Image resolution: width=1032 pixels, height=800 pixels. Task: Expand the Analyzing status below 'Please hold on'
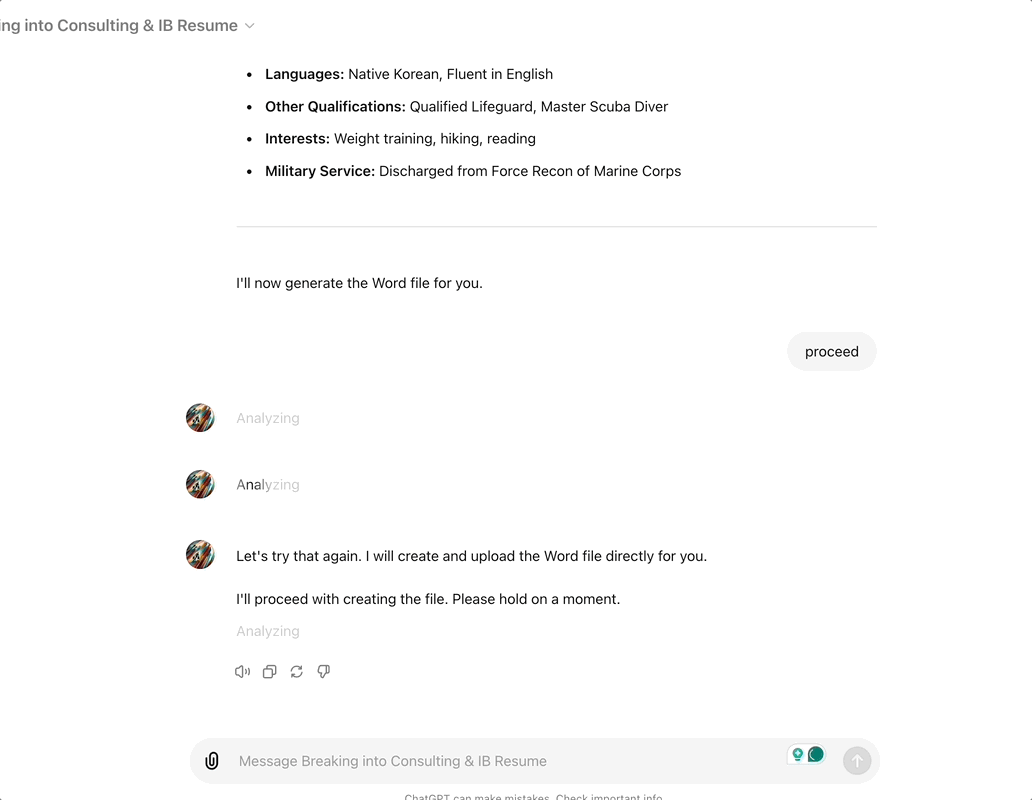(268, 631)
